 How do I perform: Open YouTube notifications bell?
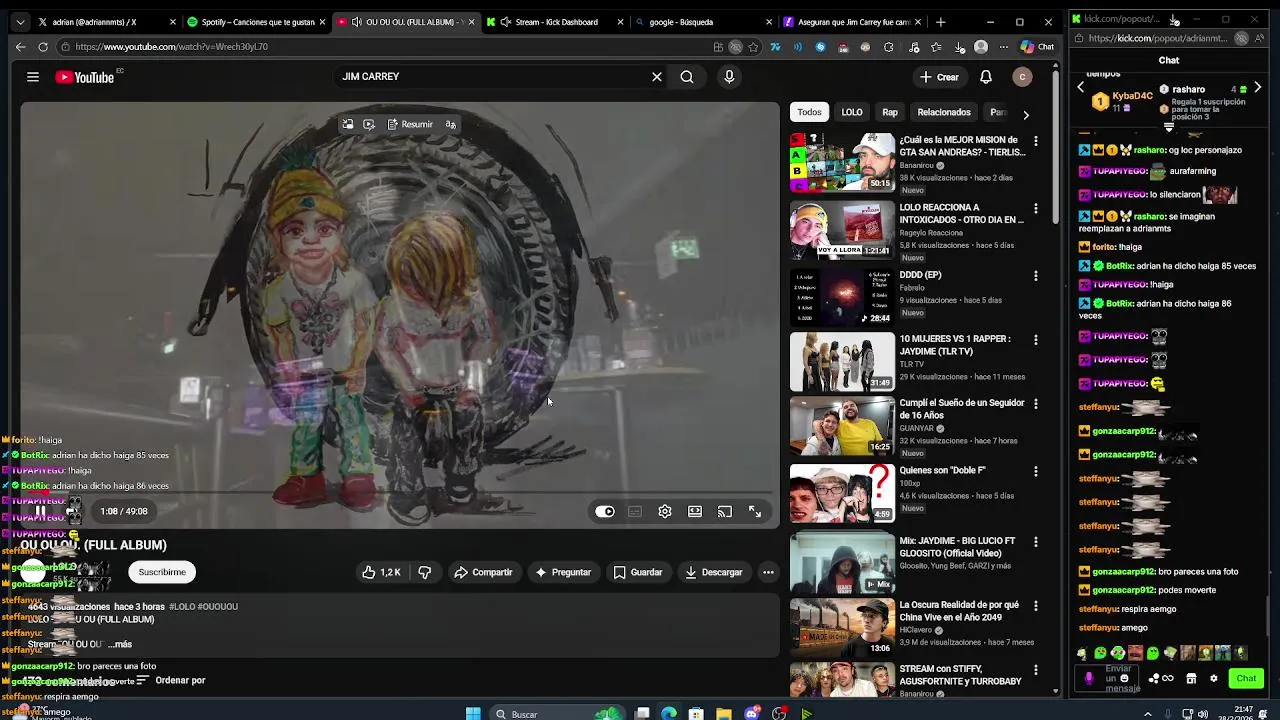coord(986,77)
